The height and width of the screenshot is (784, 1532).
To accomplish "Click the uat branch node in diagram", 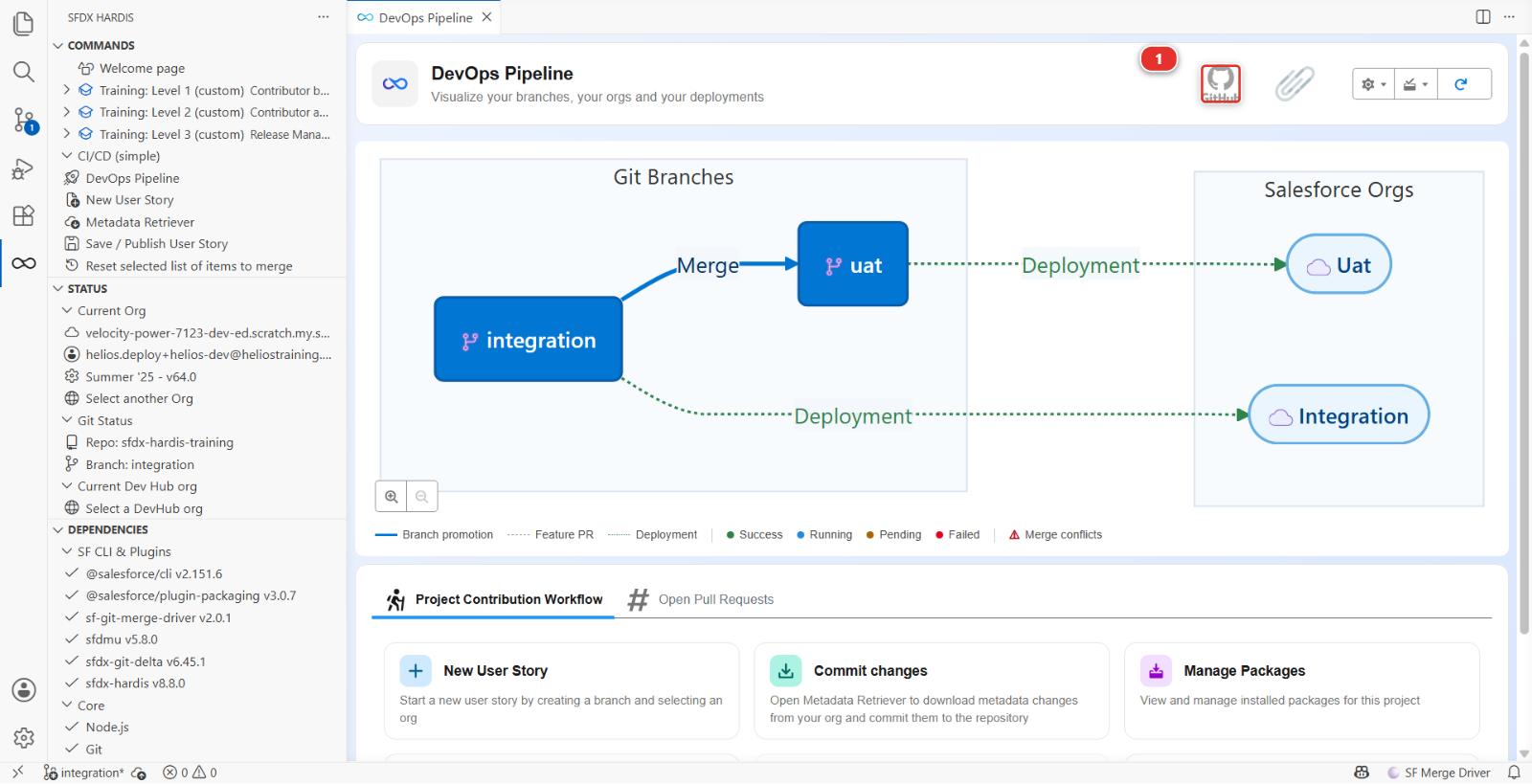I will coord(853,264).
